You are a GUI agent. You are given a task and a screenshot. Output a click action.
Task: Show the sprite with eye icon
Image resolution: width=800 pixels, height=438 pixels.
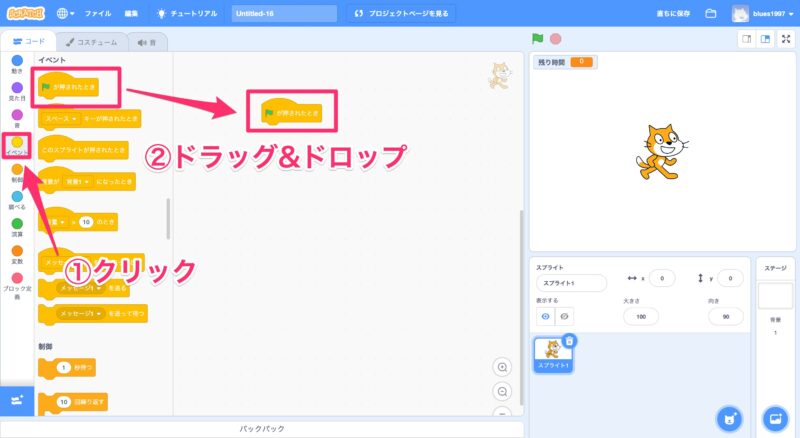(x=543, y=316)
